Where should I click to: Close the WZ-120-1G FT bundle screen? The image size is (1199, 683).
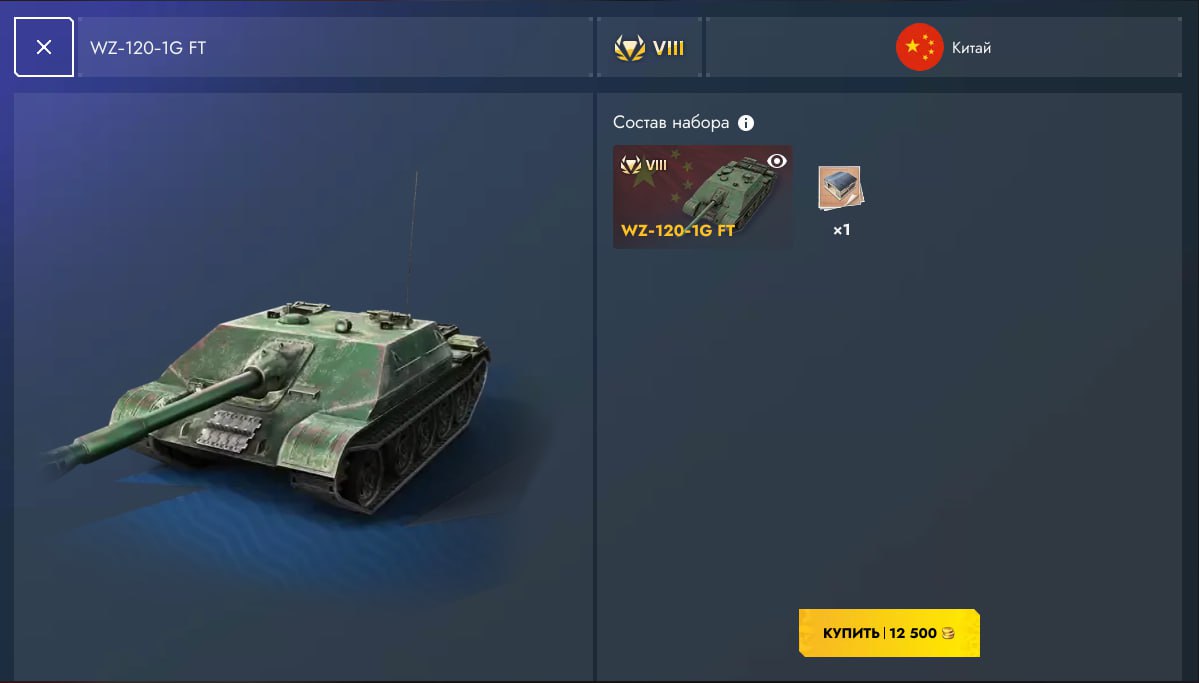pos(44,47)
